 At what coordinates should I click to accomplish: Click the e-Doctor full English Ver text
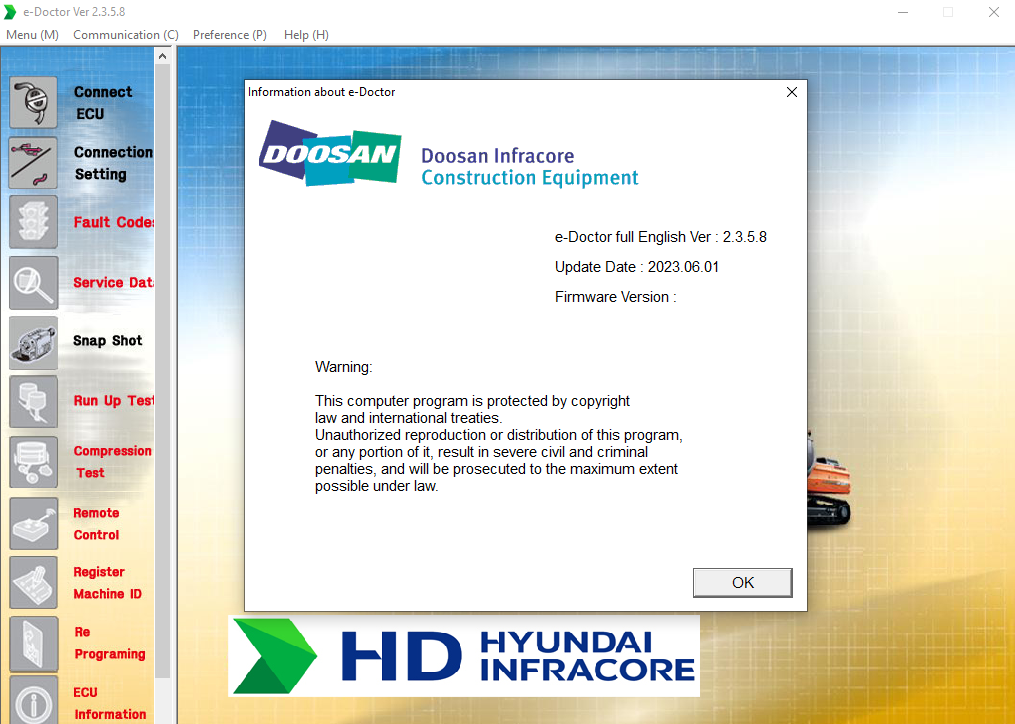(660, 237)
